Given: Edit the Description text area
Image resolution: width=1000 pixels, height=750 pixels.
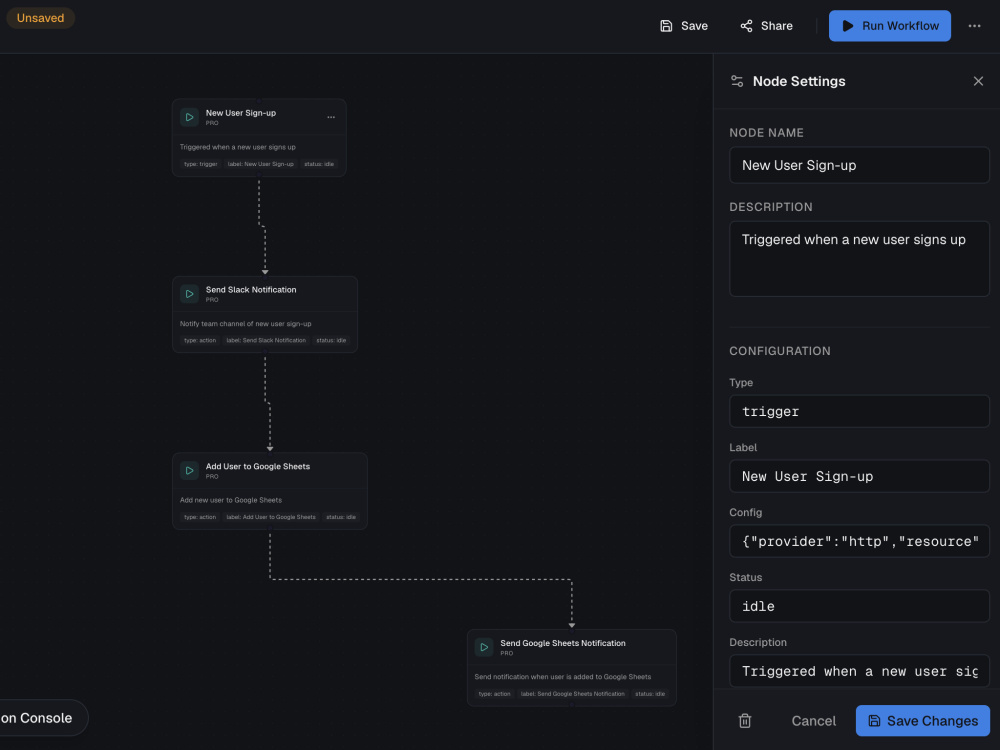Looking at the screenshot, I should pyautogui.click(x=859, y=258).
